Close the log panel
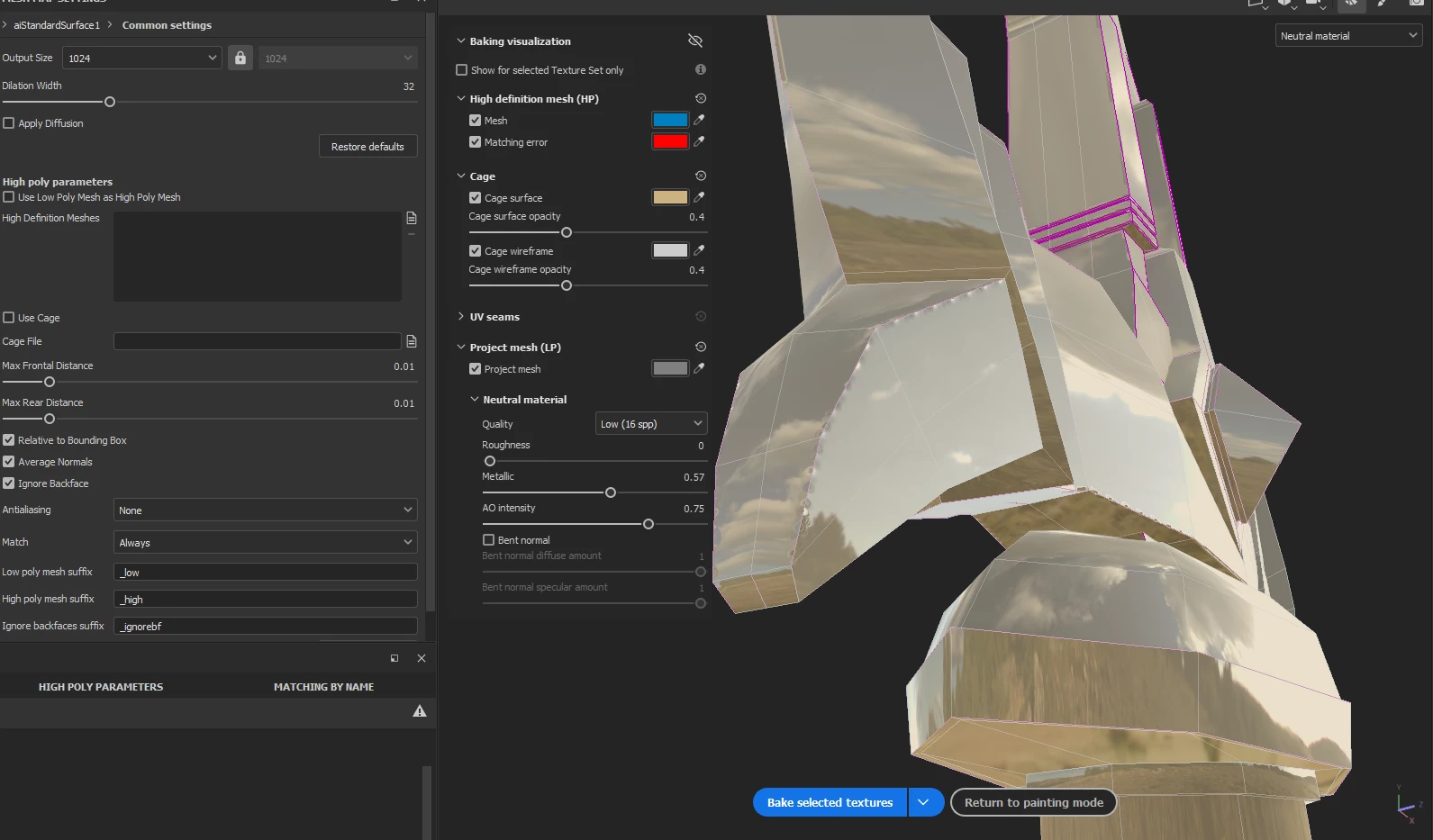 pyautogui.click(x=422, y=658)
